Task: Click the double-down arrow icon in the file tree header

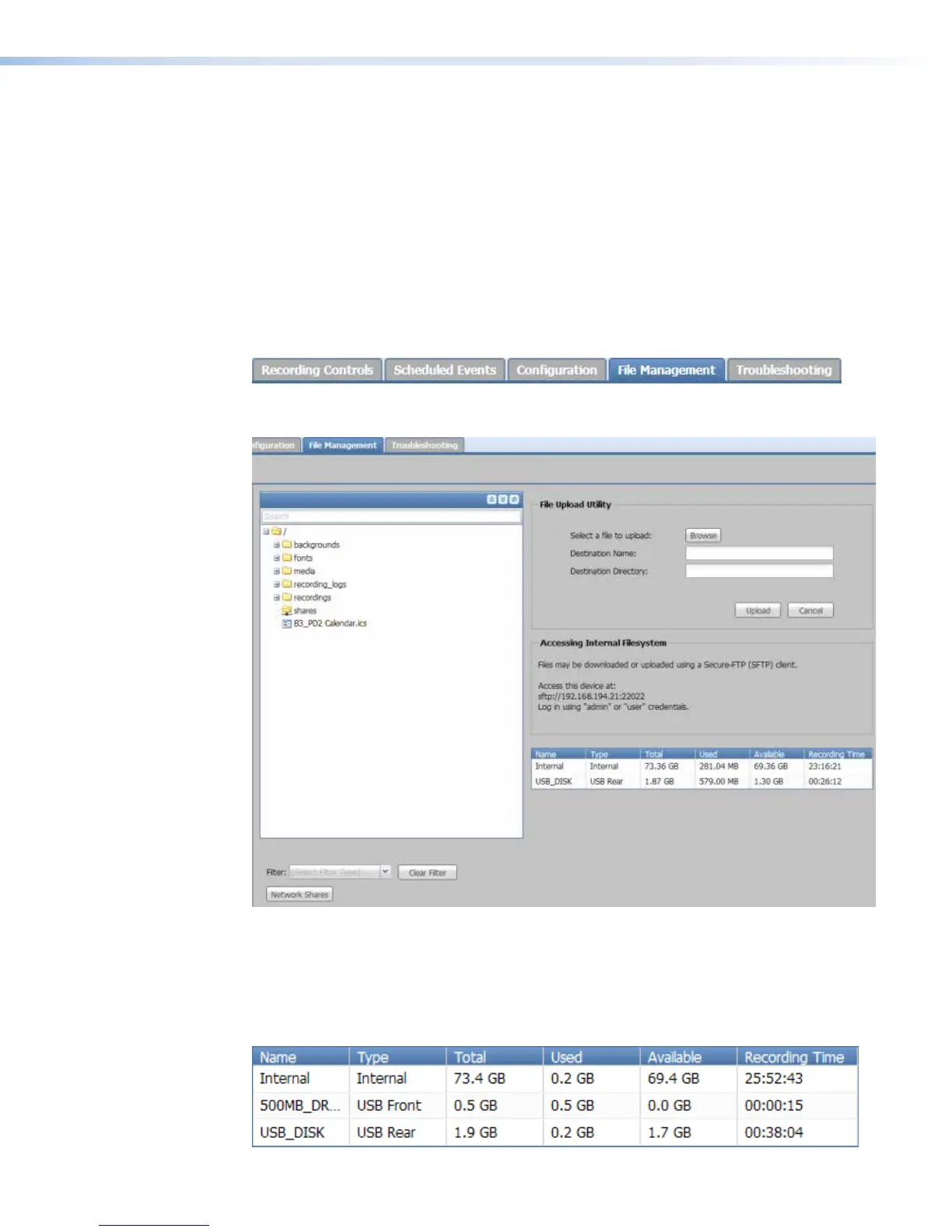Action: click(x=502, y=499)
